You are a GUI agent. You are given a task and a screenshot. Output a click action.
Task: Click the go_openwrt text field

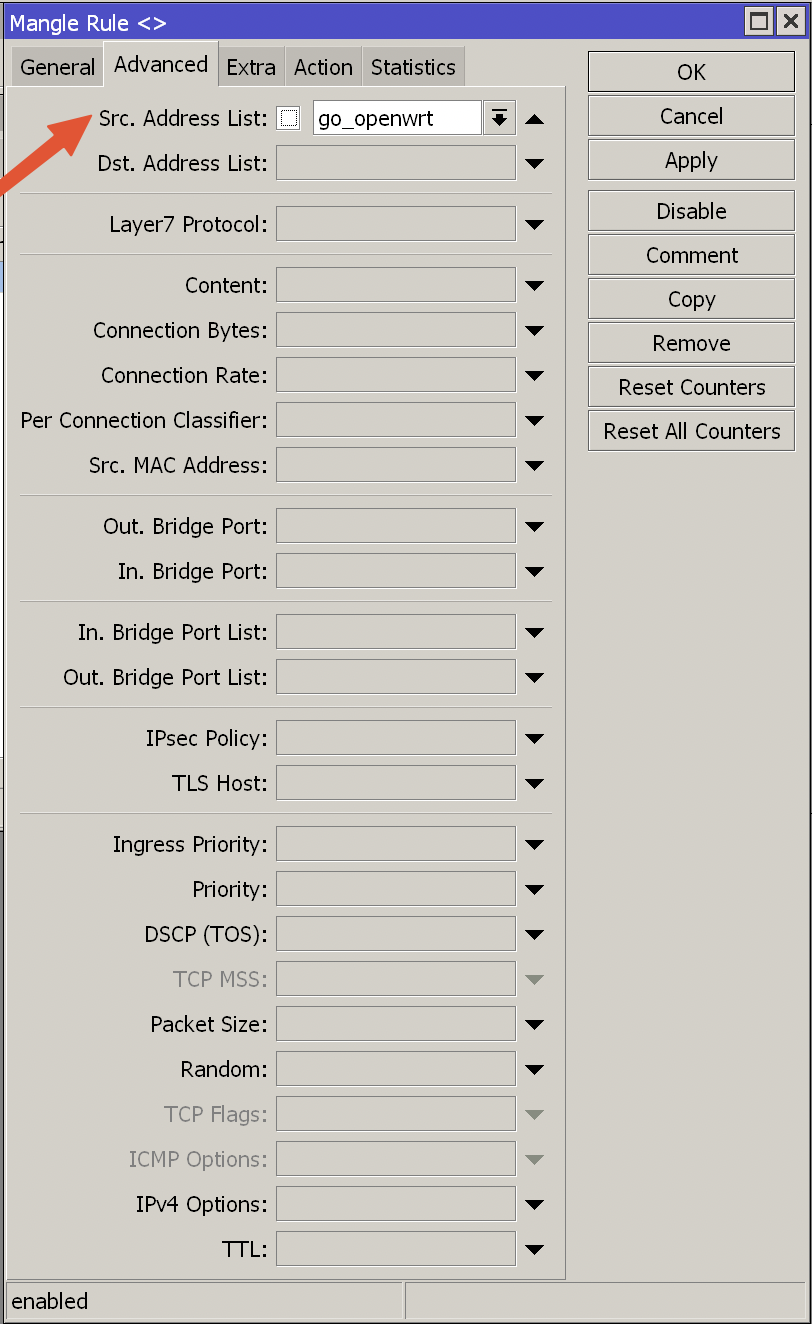(397, 119)
